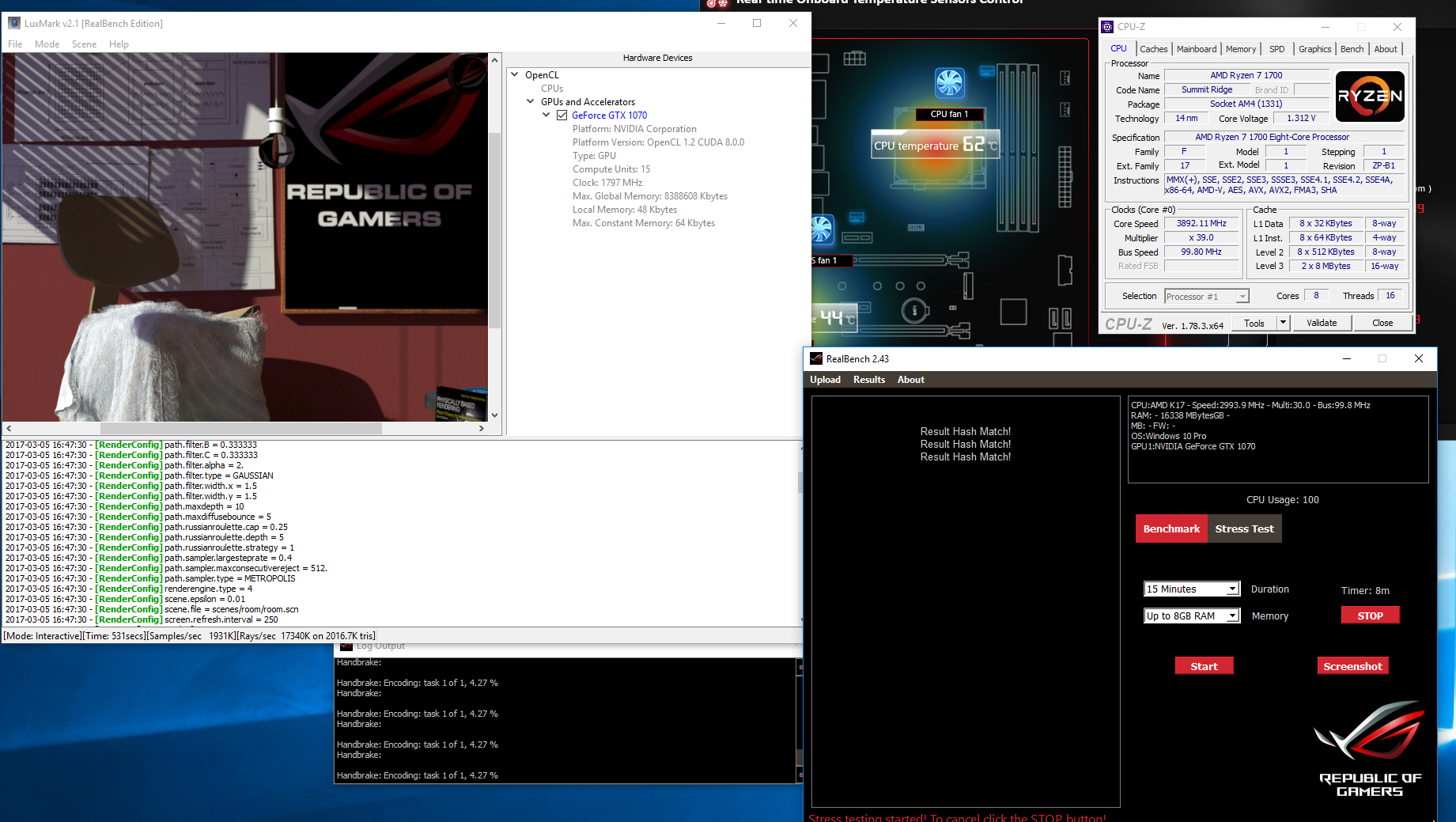Click the Hardware Devices panel header
Viewport: 1456px width, 822px height.
(x=657, y=58)
